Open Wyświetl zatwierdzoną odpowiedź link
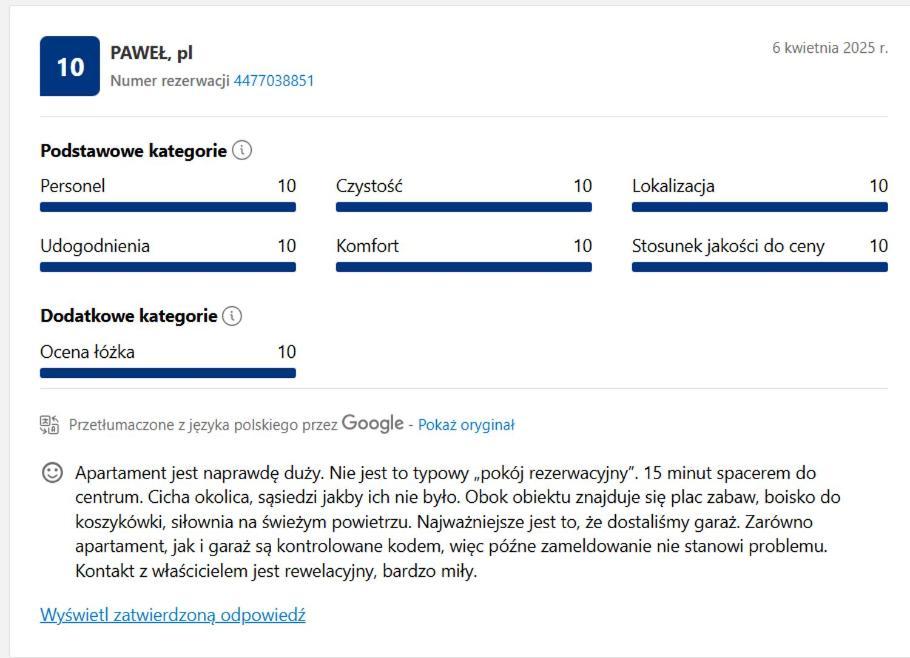This screenshot has width=910, height=658. point(172,614)
